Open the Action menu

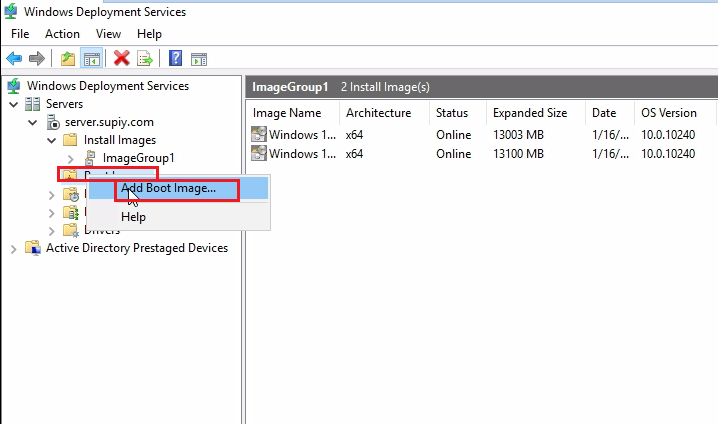[62, 34]
